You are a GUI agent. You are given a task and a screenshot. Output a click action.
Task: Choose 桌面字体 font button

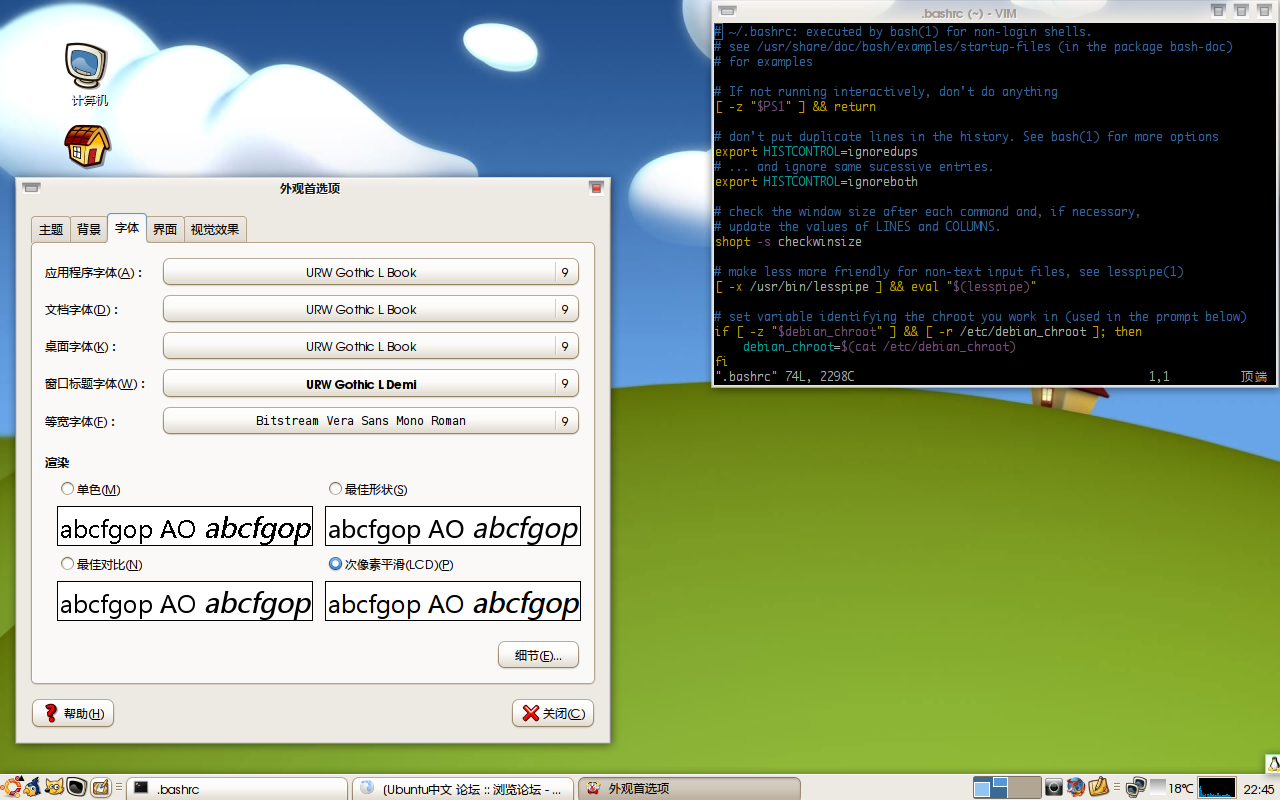point(371,346)
